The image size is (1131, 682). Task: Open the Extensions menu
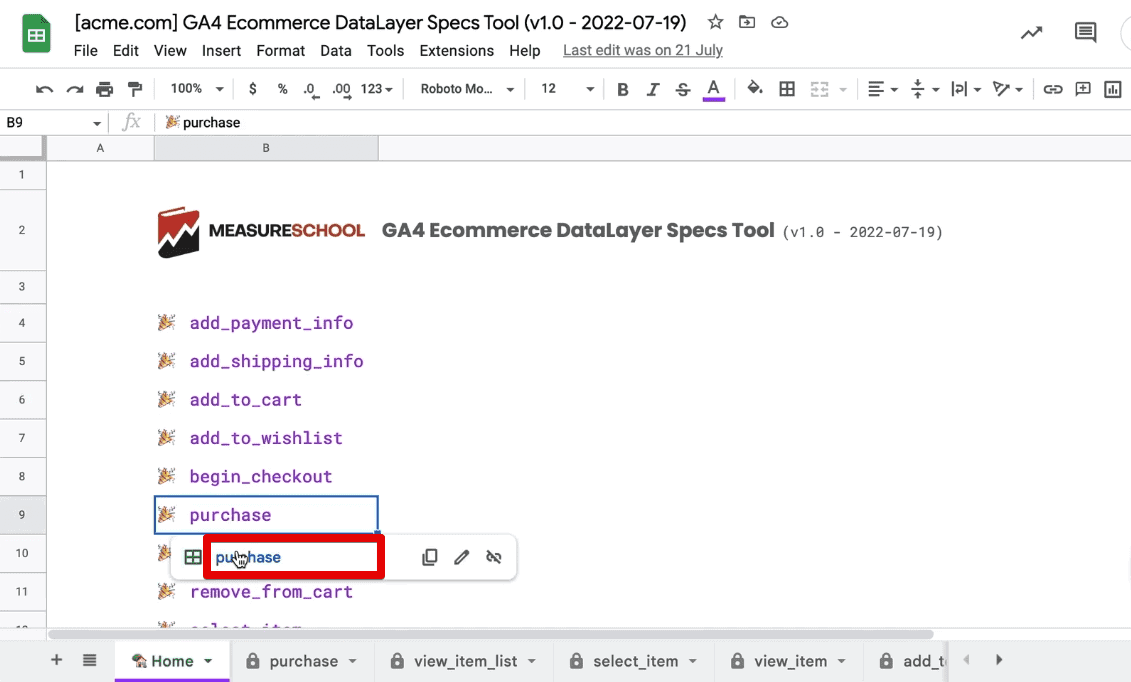456,50
